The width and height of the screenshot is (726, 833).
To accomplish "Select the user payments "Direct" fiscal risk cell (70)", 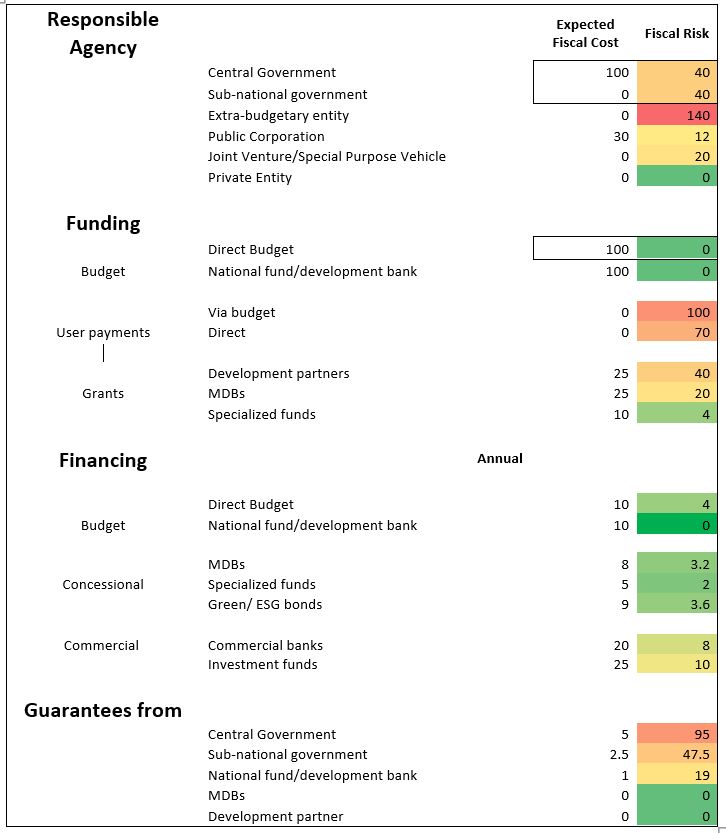I will [676, 333].
